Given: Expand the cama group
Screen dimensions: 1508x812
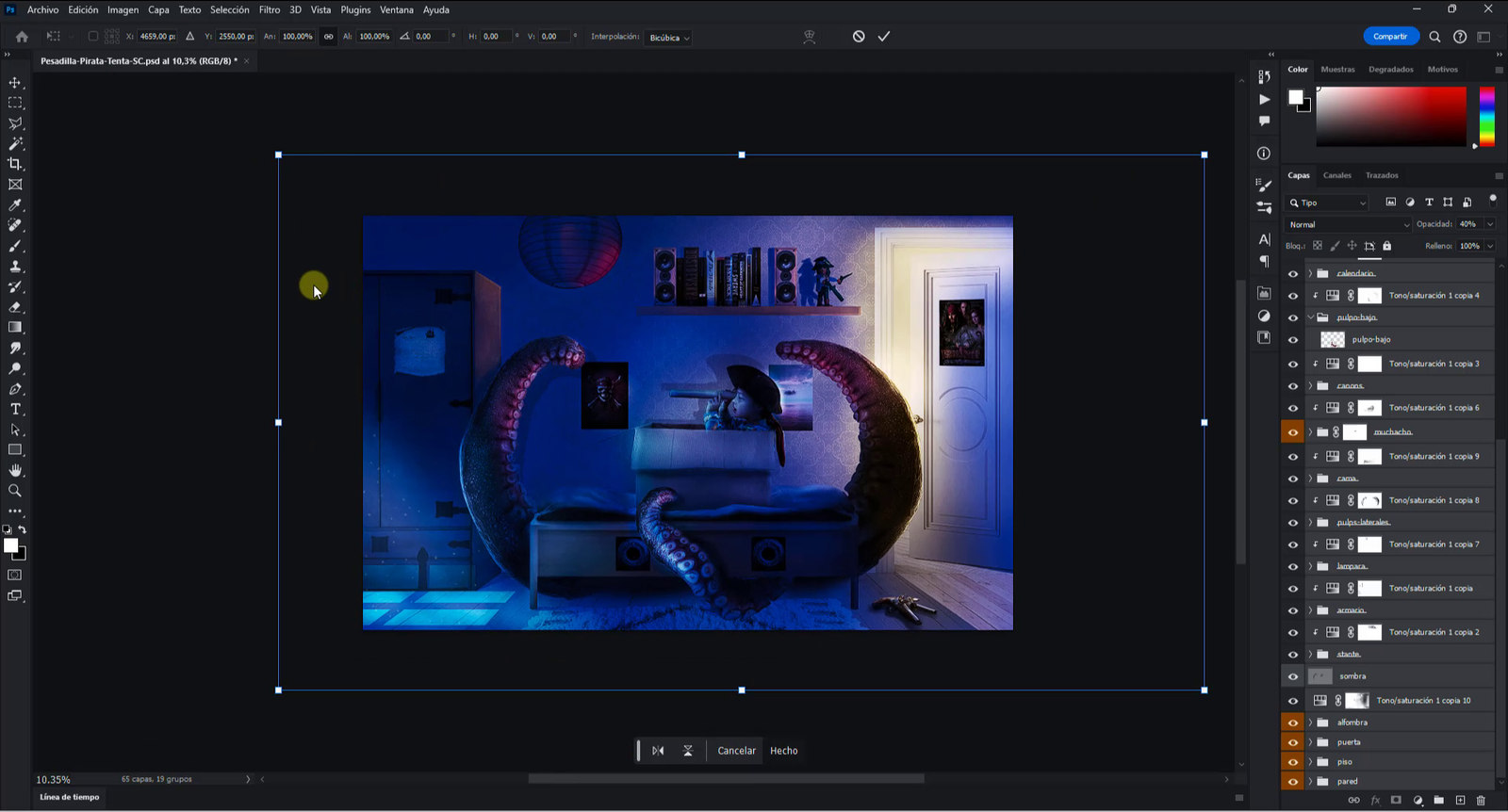Looking at the screenshot, I should point(1310,479).
